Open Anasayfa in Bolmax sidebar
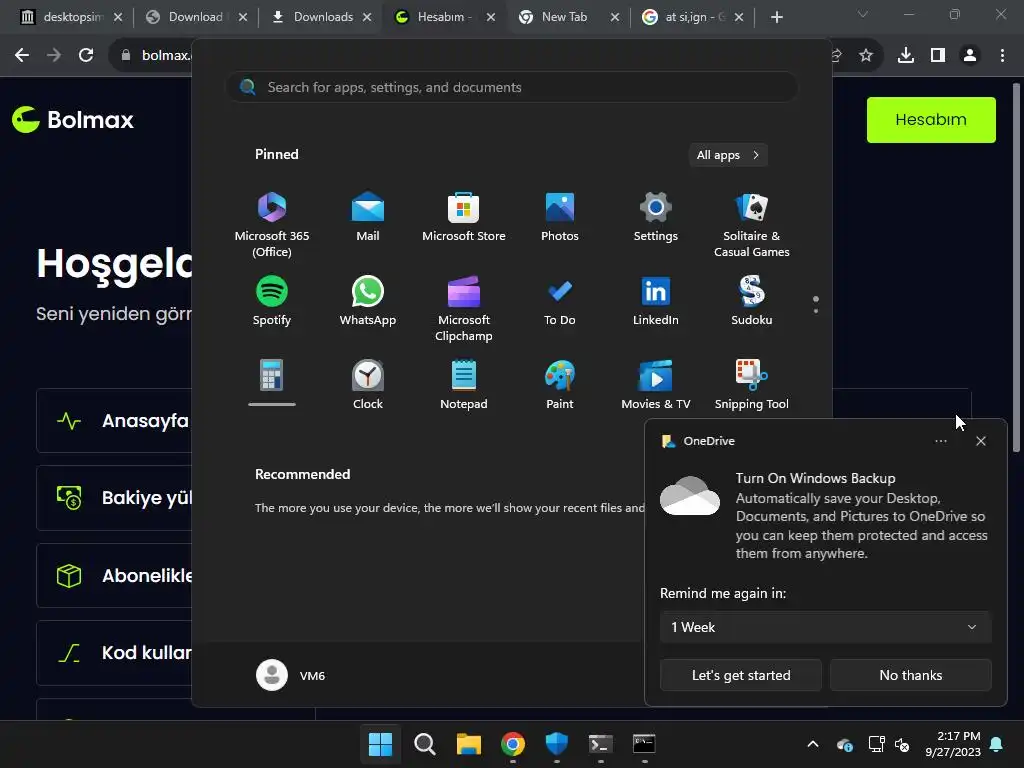Screen dimensions: 1024x768 coord(114,421)
